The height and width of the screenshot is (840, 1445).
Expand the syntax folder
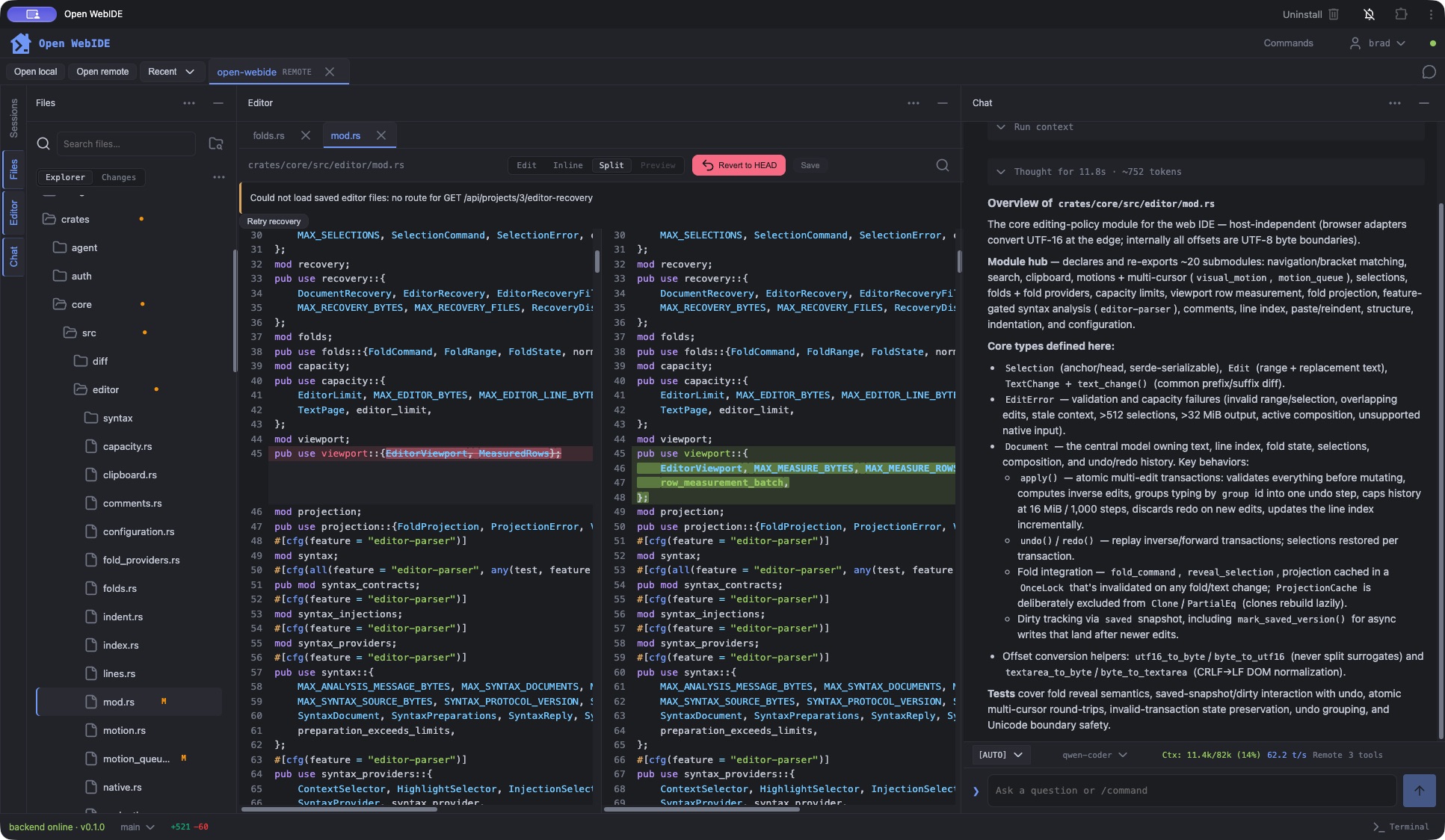[x=117, y=418]
